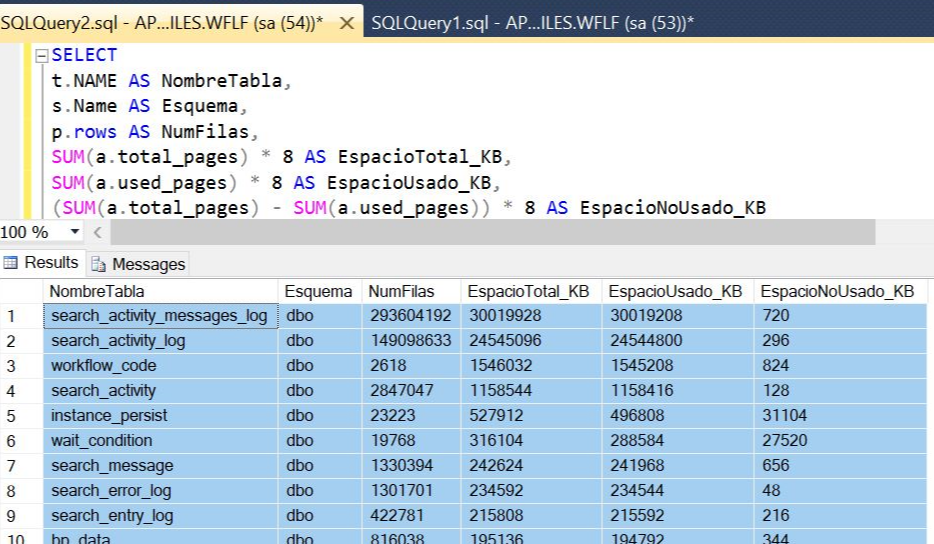This screenshot has width=934, height=544.
Task: Click EspacioNoUsado_KB value 656
Action: click(x=840, y=466)
